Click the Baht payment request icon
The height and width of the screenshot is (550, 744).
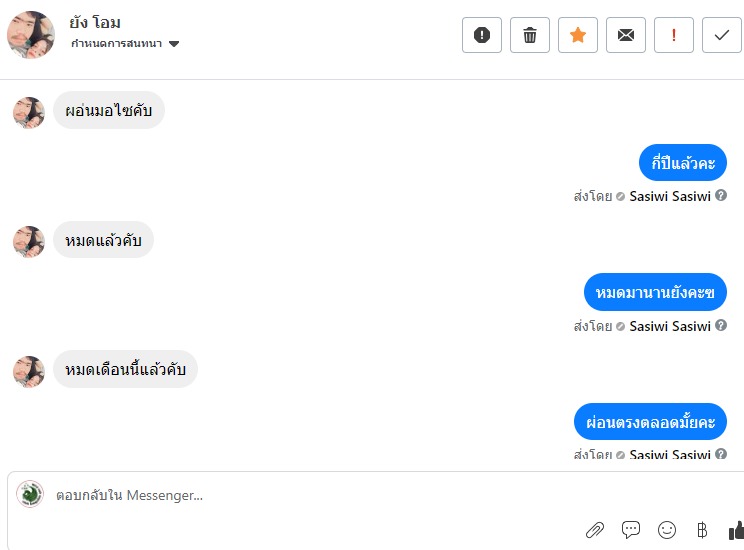[x=702, y=529]
